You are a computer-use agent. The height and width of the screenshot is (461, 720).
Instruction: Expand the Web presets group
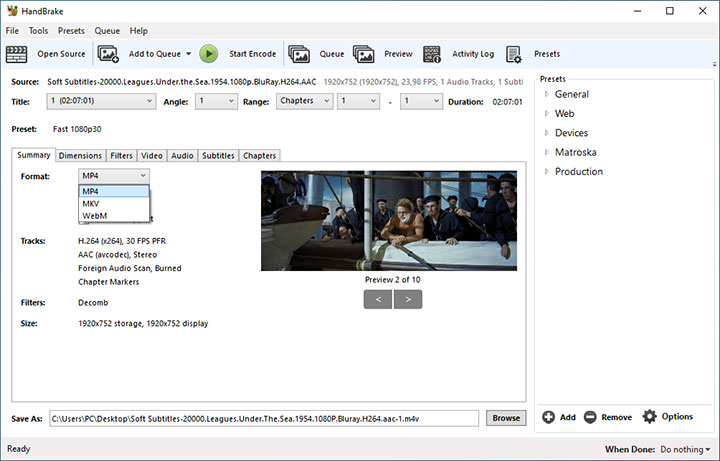pos(546,113)
